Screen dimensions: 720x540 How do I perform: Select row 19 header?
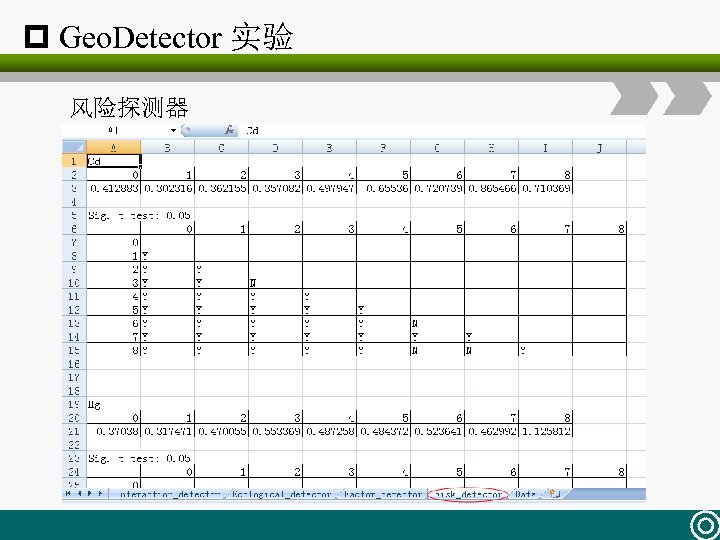(74, 404)
